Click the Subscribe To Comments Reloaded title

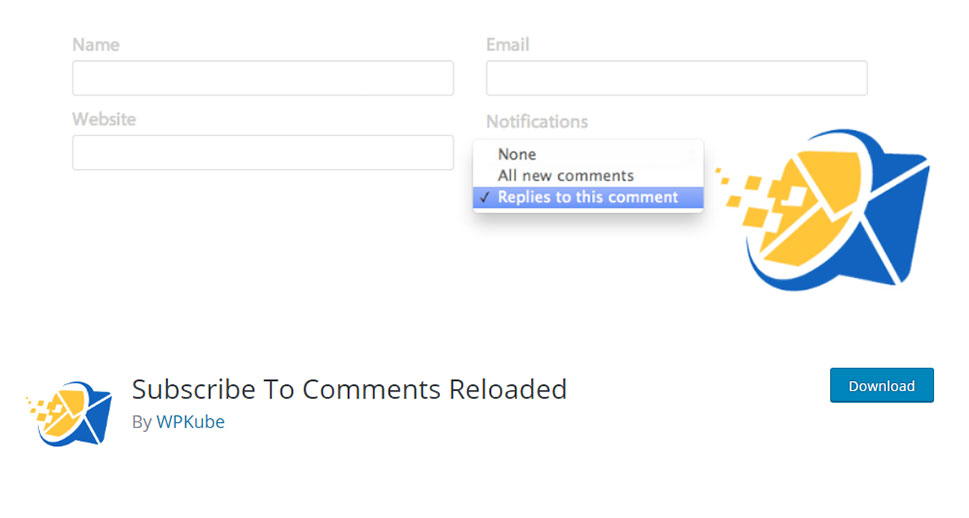click(349, 389)
